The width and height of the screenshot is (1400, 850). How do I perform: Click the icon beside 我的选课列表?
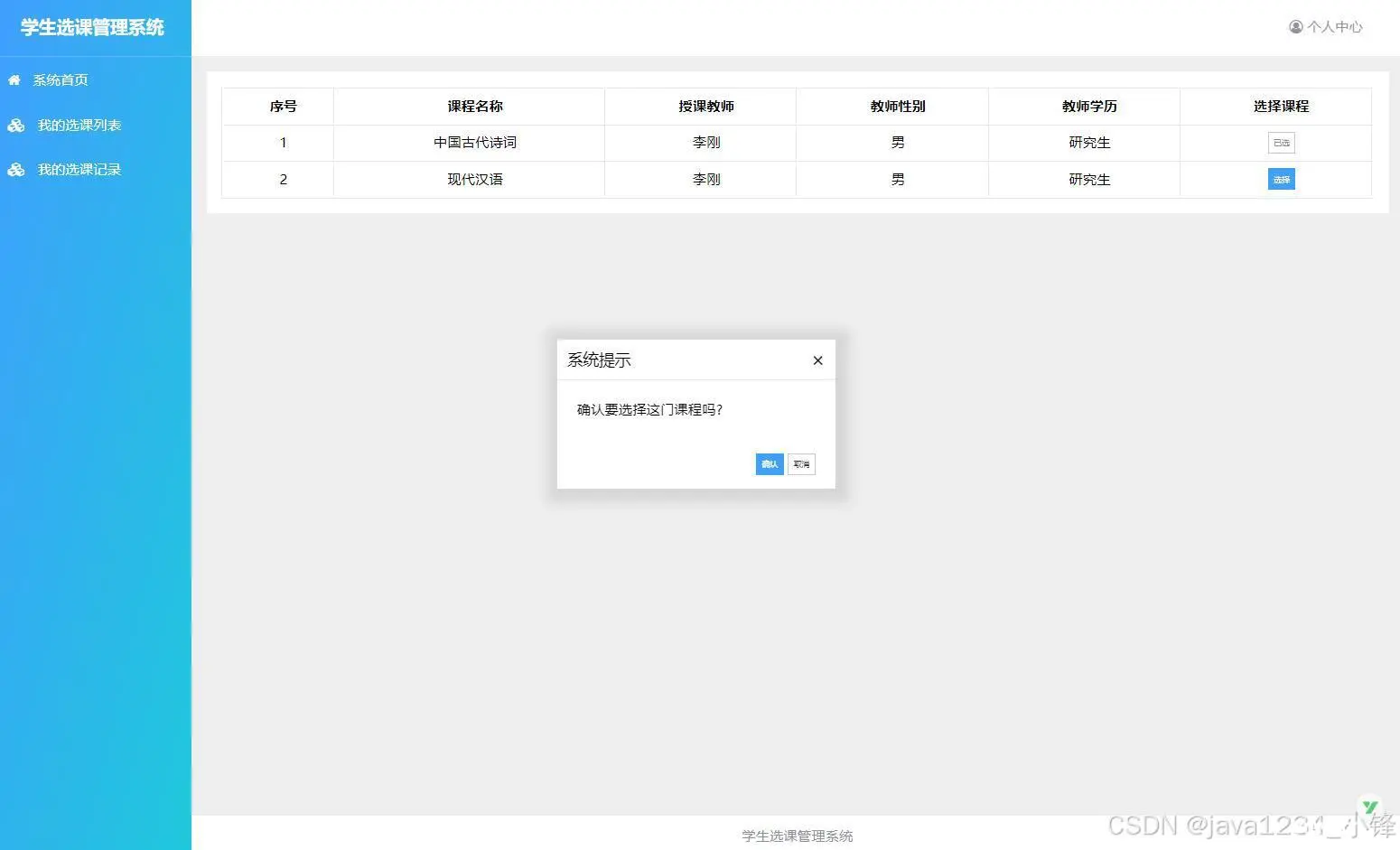(x=16, y=126)
